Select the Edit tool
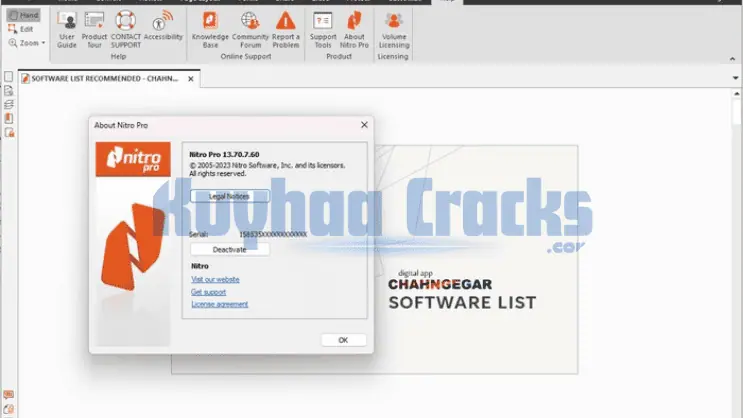This screenshot has height=418, width=743. (x=22, y=29)
